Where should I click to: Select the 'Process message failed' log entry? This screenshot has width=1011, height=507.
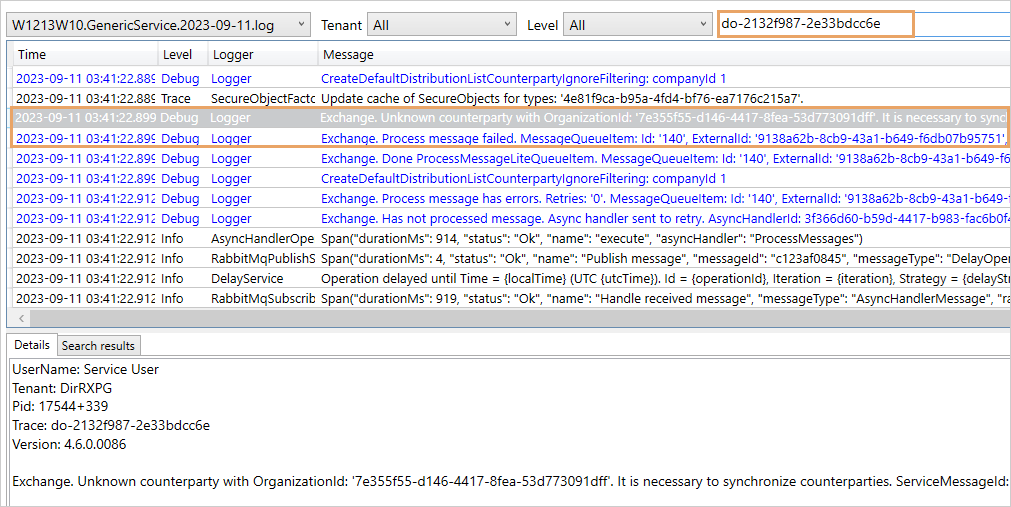click(500, 138)
